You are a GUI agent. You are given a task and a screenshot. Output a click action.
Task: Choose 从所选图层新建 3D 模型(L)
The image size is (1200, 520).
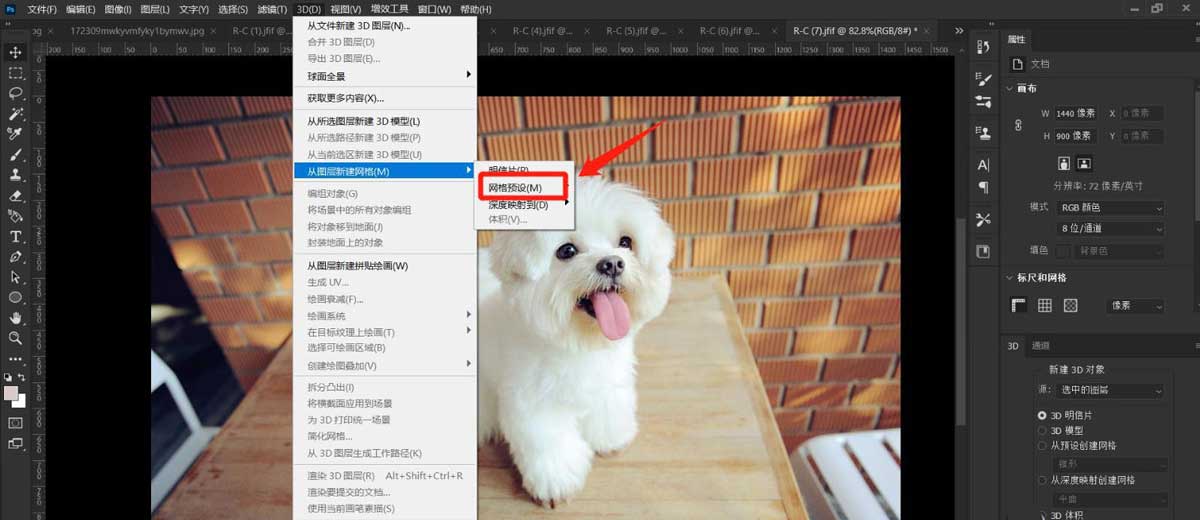(384, 121)
